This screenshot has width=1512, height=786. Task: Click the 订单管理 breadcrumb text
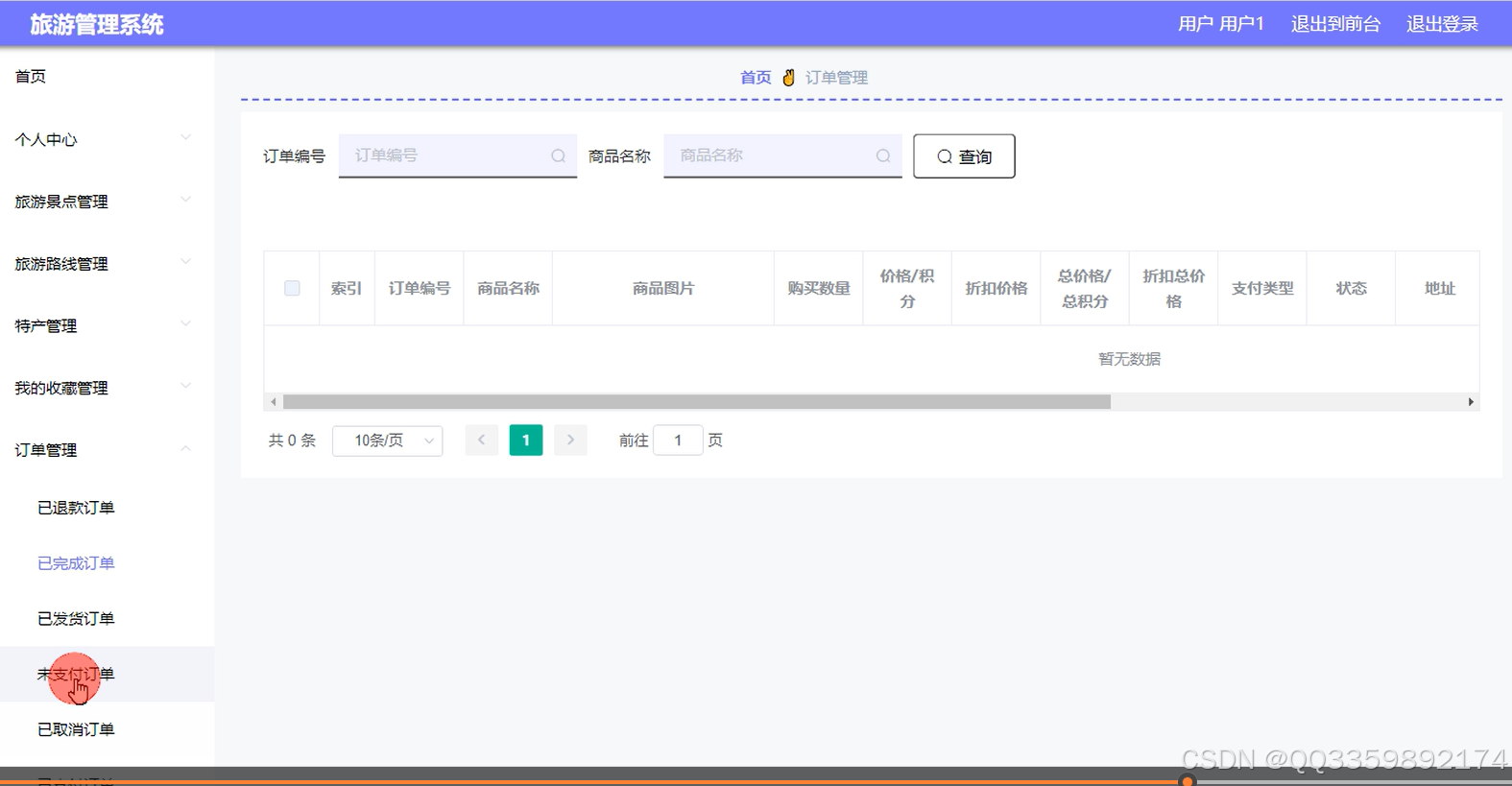(836, 78)
